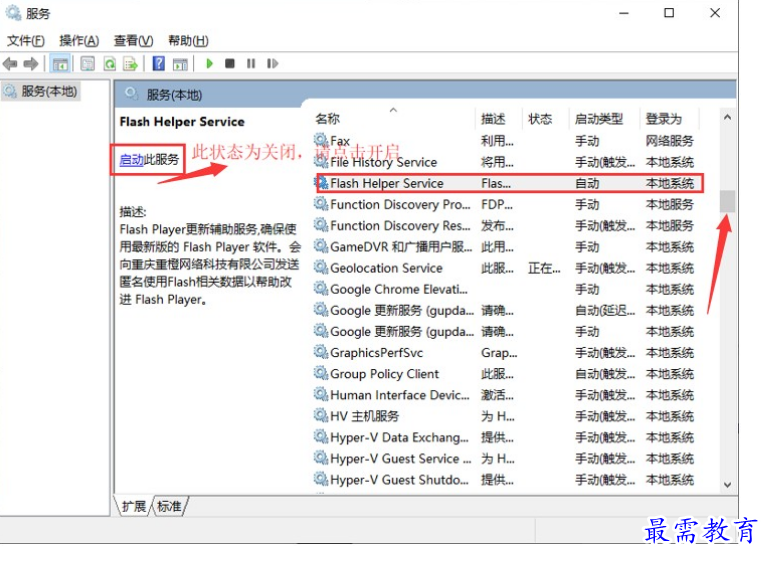
Task: Maximize the 服务 window
Action: point(669,13)
